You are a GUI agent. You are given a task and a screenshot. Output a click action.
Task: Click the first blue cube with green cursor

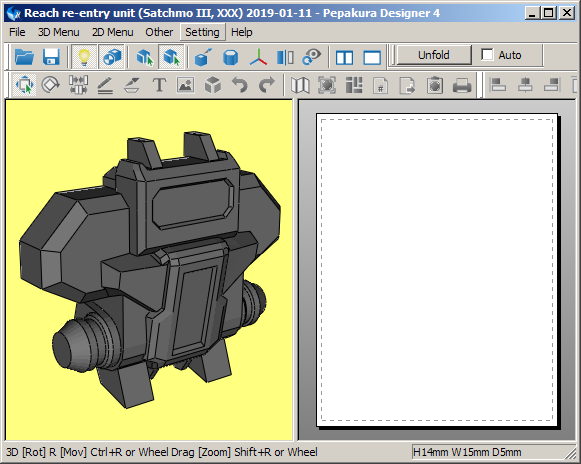coord(144,57)
